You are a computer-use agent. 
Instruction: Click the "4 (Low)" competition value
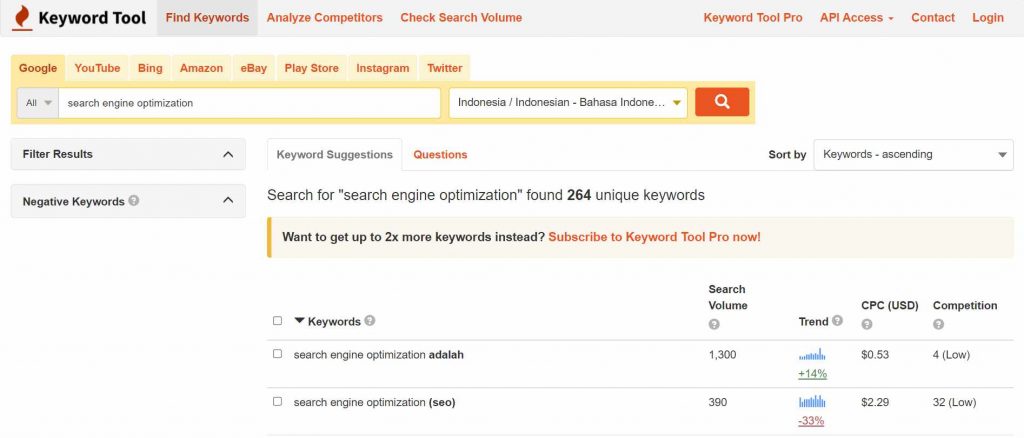click(x=952, y=355)
